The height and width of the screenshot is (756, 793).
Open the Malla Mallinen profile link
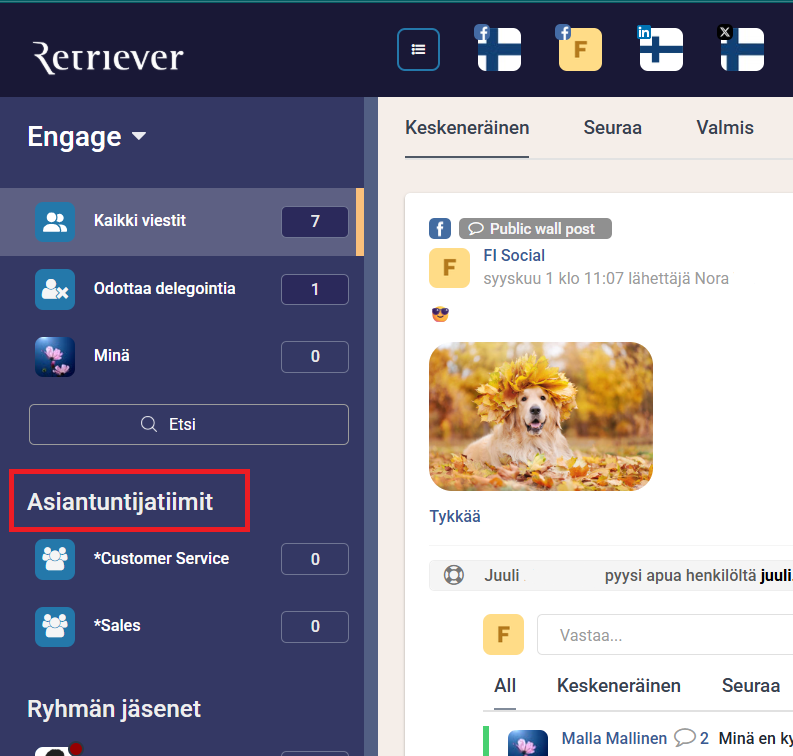click(x=614, y=738)
